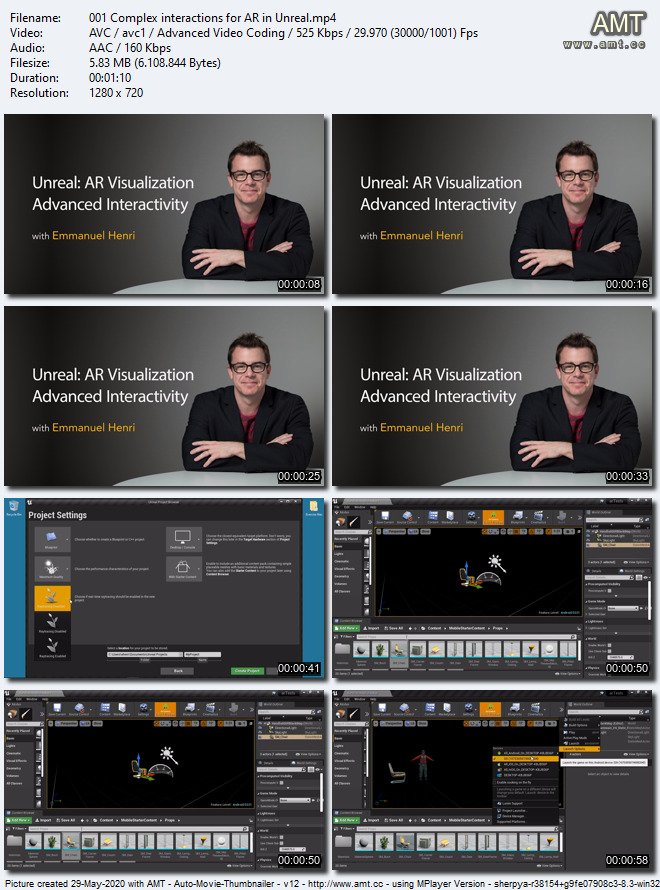Choose Device Manager in the launch menu
The image size is (660, 890).
pyautogui.click(x=514, y=815)
